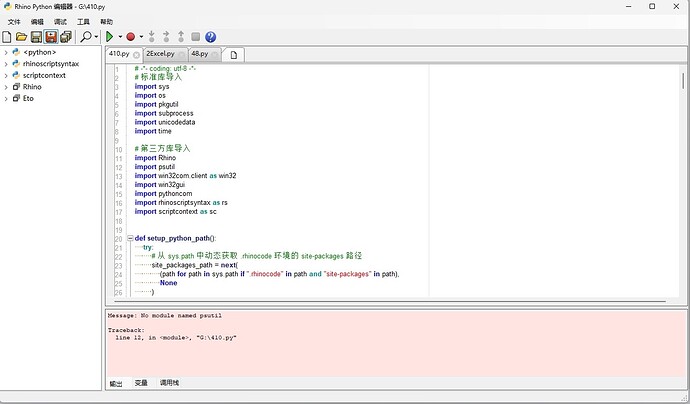The image size is (690, 404).
Task: Switch to the 调用栈 call stack tab
Action: click(169, 383)
